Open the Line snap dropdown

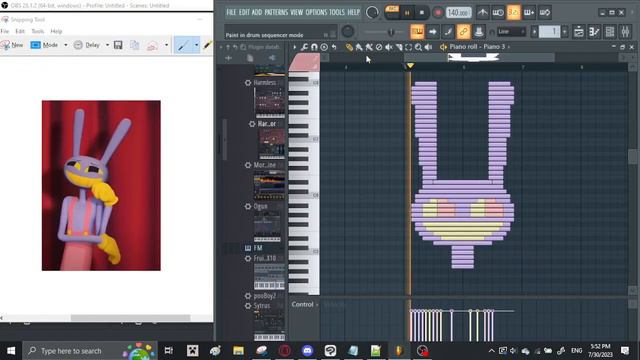tap(511, 31)
